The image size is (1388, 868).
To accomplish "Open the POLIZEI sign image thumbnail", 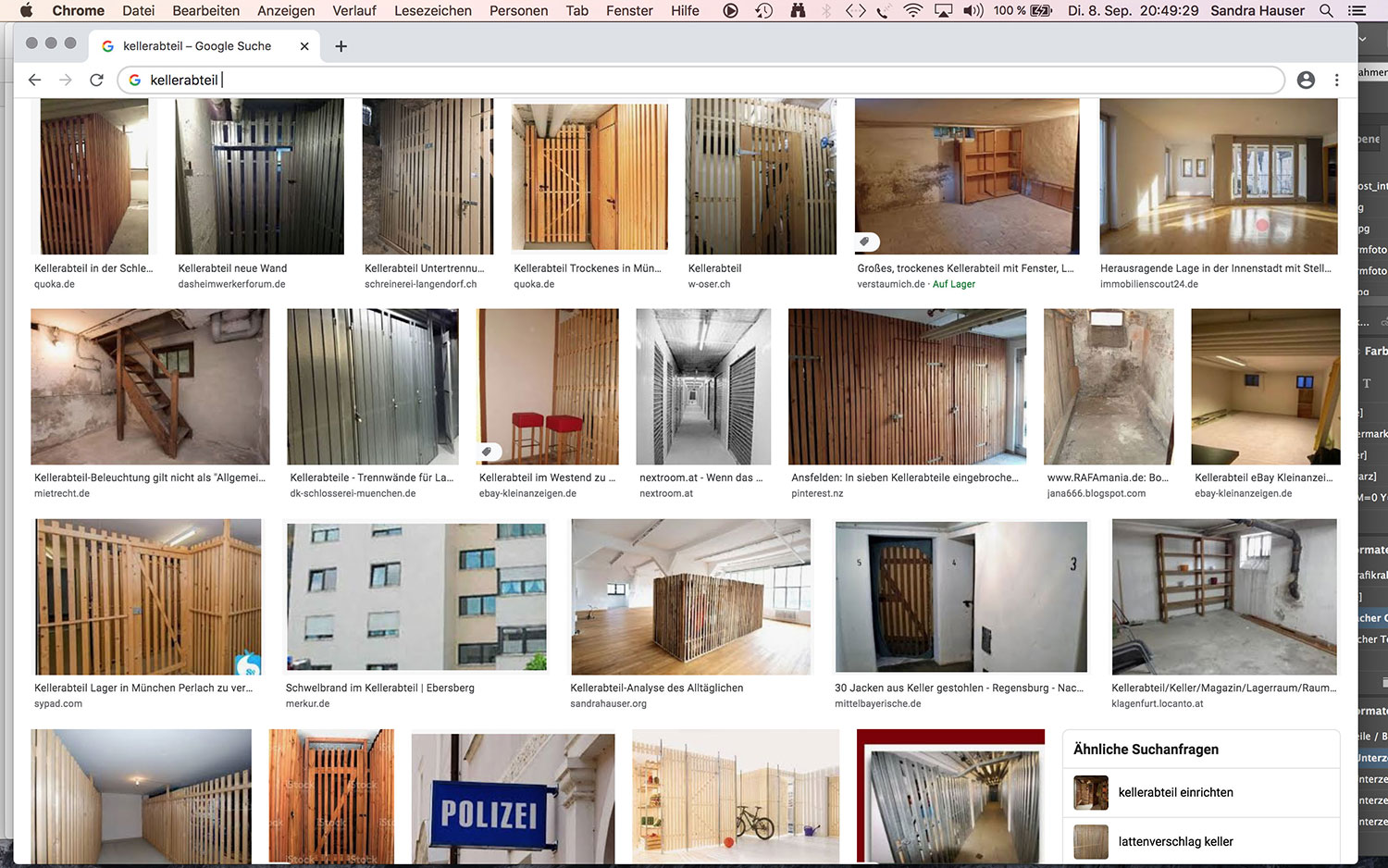I will tap(513, 799).
